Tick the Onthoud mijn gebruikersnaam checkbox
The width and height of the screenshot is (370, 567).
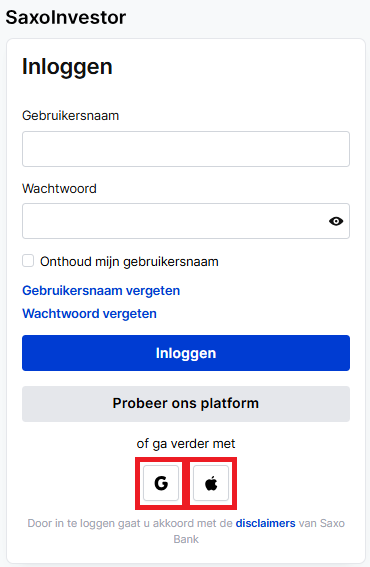(28, 261)
